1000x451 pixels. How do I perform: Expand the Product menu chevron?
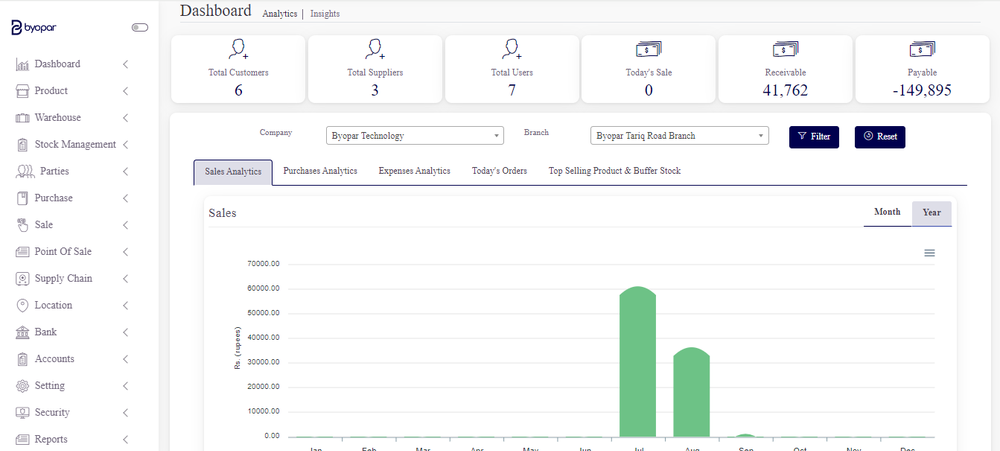click(126, 91)
